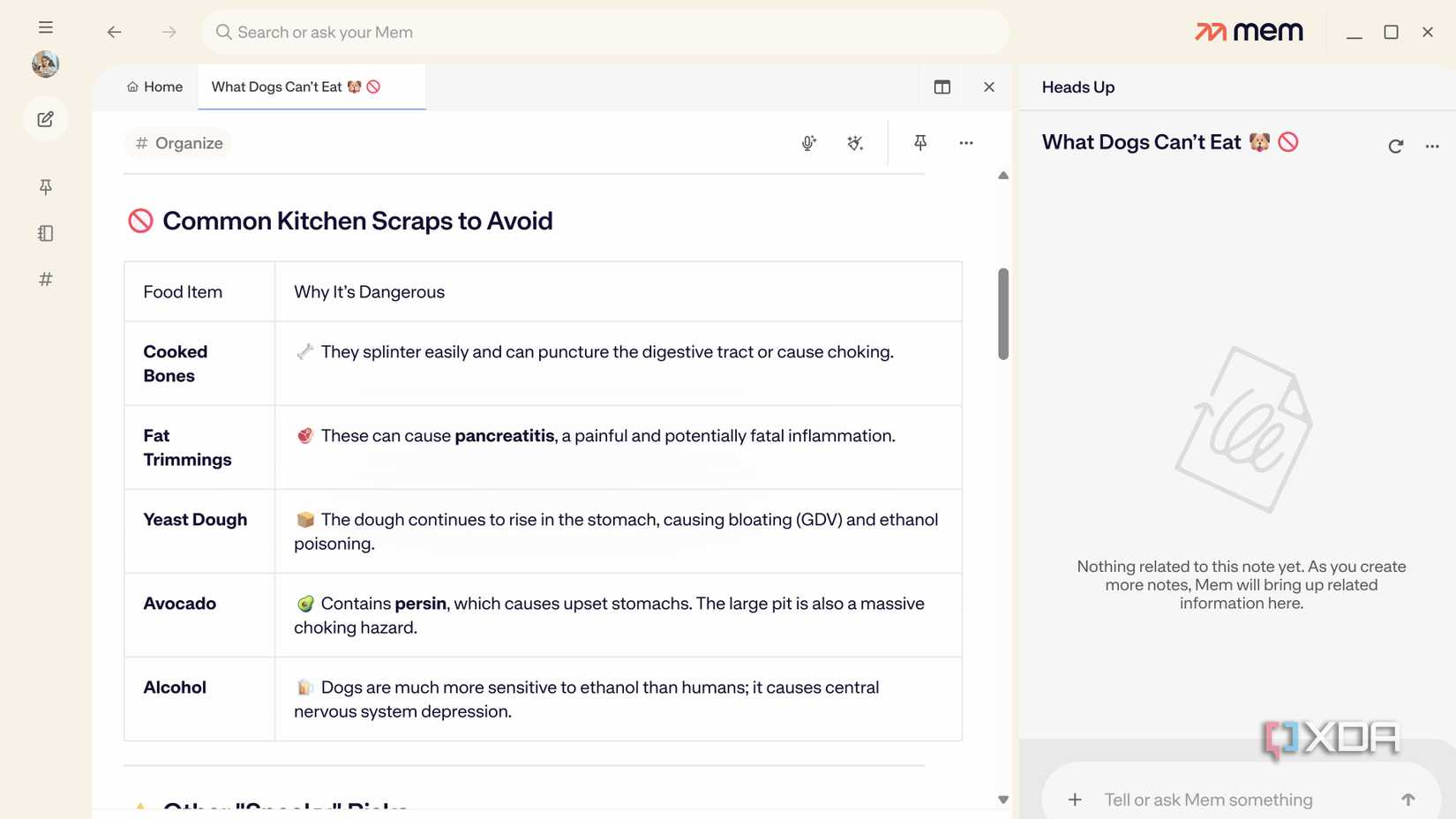
Task: Switch to the Home tab
Action: point(154,86)
